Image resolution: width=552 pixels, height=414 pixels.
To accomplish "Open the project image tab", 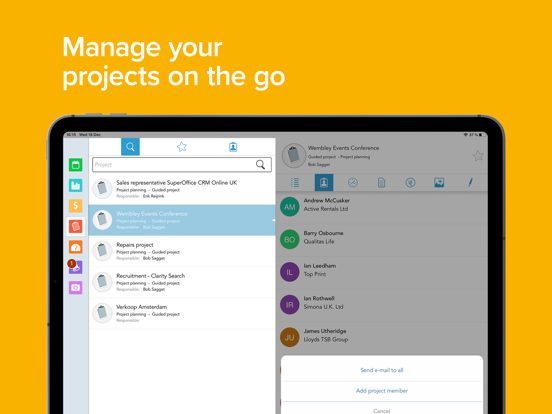I will pyautogui.click(x=439, y=182).
